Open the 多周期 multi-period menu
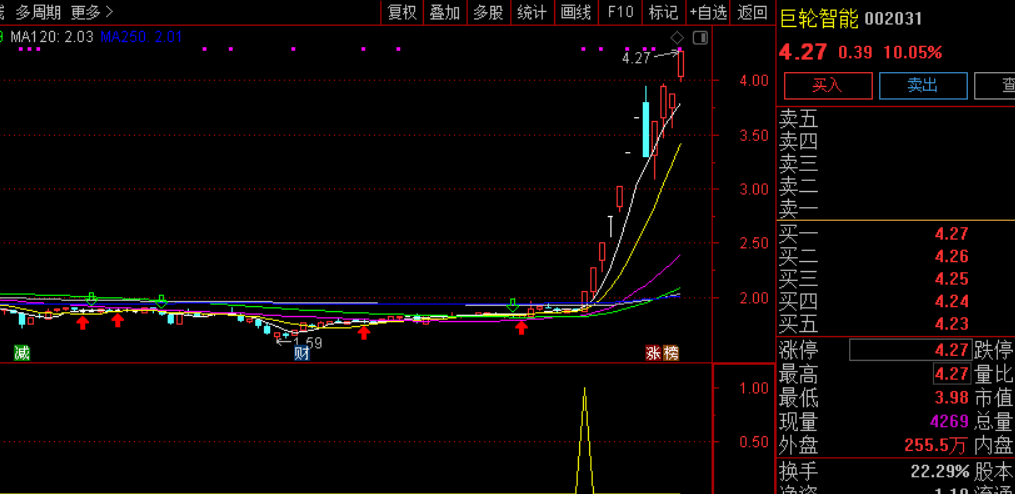1015x494 pixels. (39, 12)
